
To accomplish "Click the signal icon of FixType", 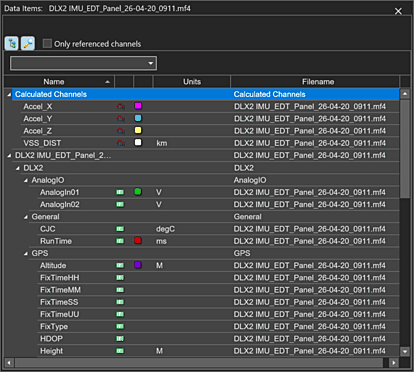I will point(120,326).
